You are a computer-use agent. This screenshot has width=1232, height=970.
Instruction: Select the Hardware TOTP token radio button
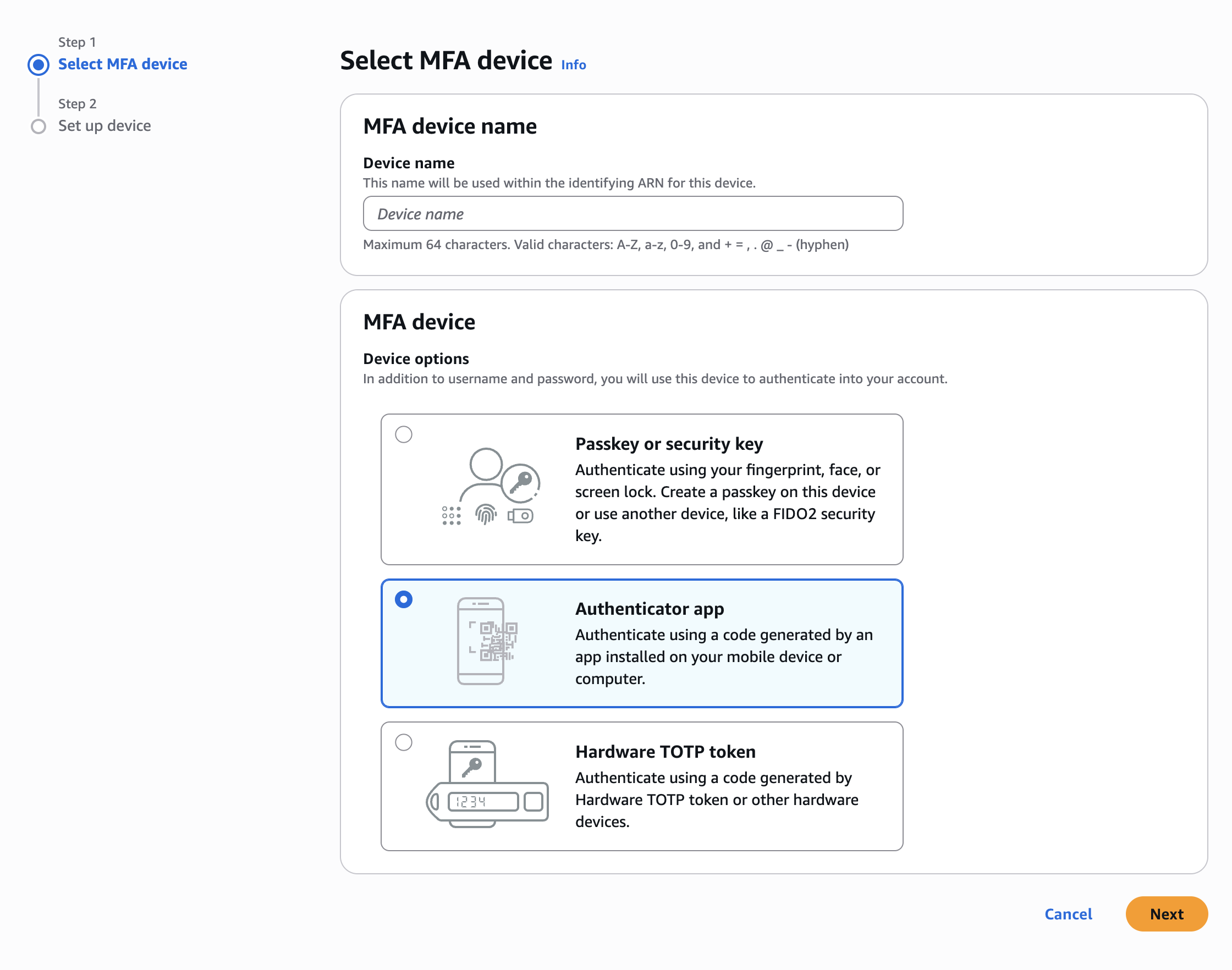[x=403, y=742]
